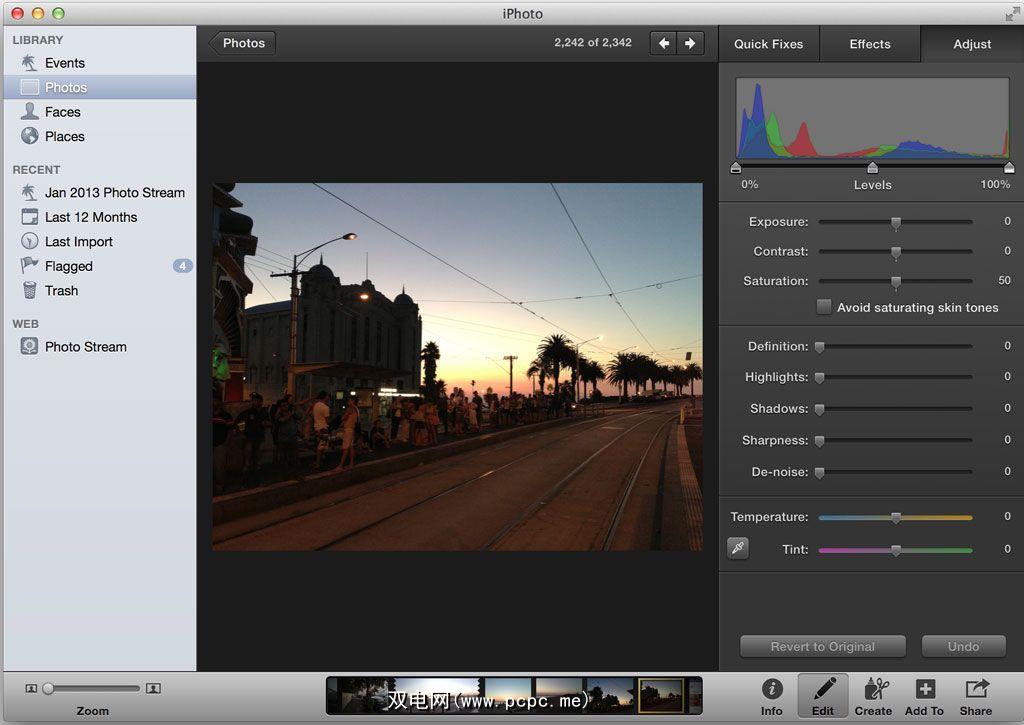Switch to the Effects tab
This screenshot has width=1024, height=725.
[869, 44]
